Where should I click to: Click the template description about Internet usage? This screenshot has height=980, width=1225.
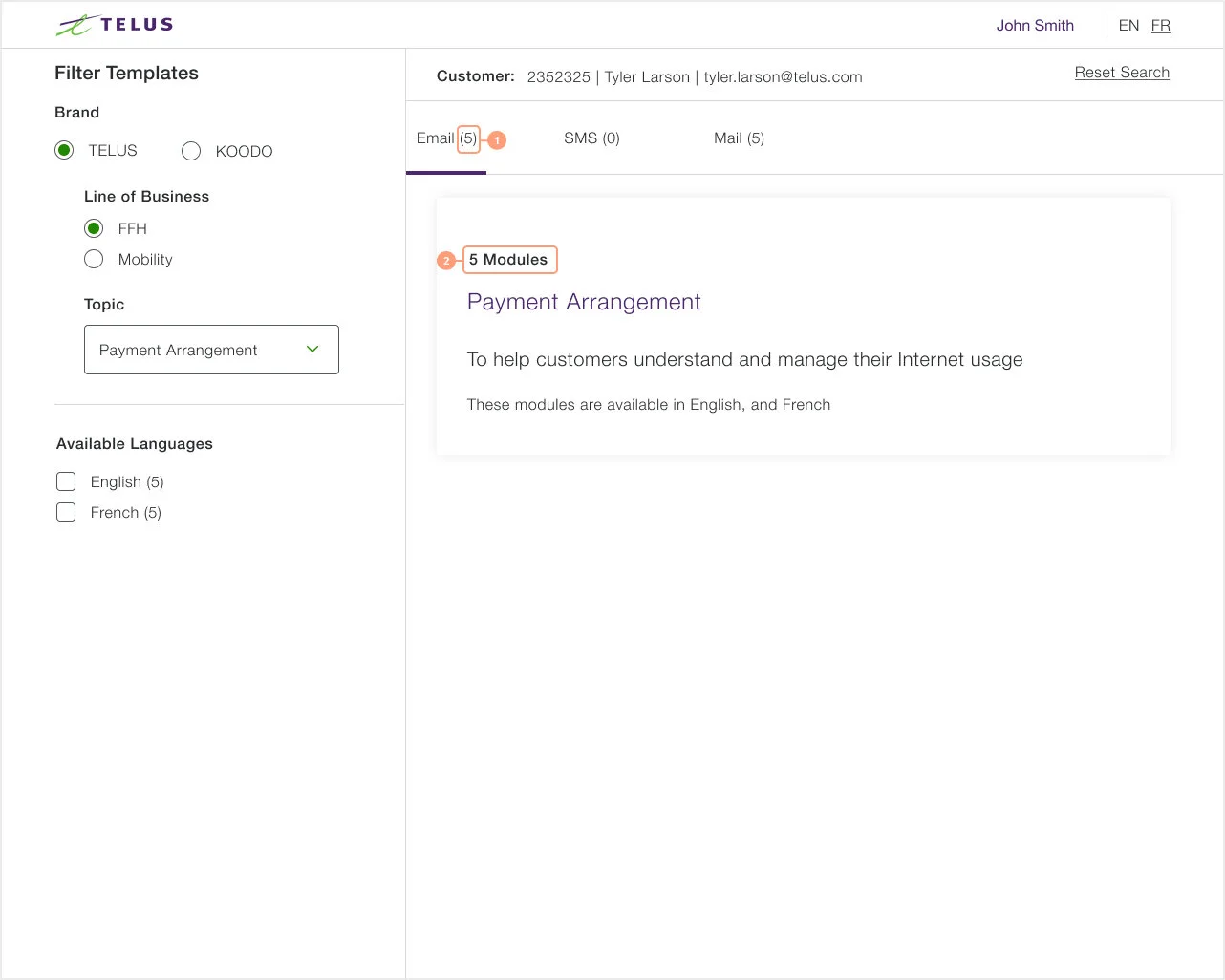coord(744,360)
